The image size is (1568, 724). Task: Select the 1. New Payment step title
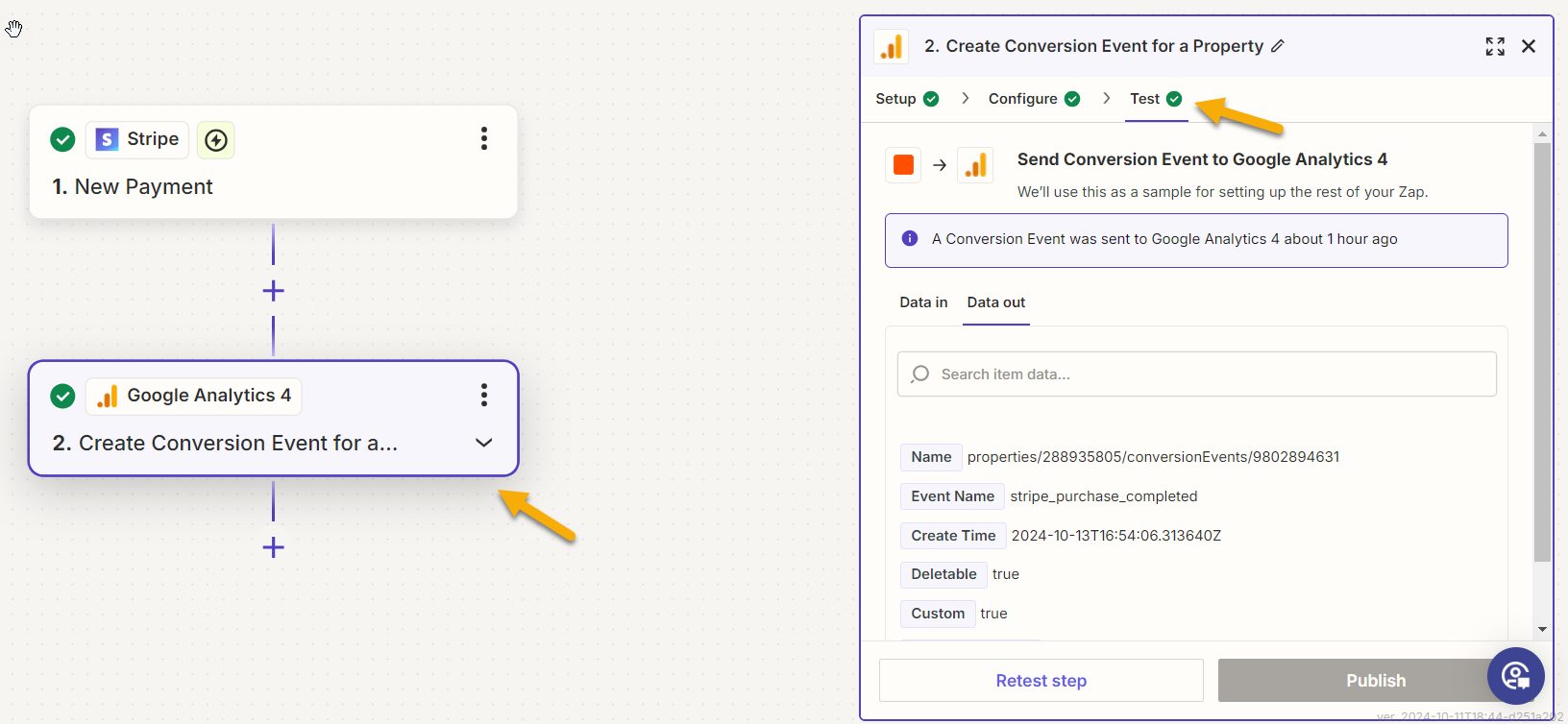pos(133,187)
